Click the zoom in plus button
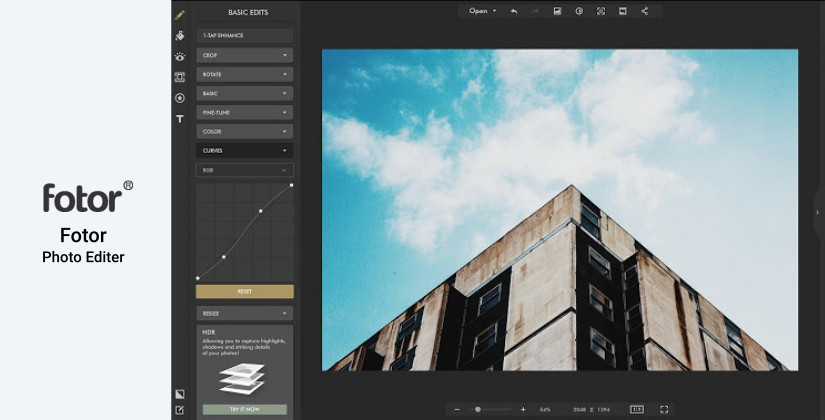The image size is (825, 420). point(523,409)
